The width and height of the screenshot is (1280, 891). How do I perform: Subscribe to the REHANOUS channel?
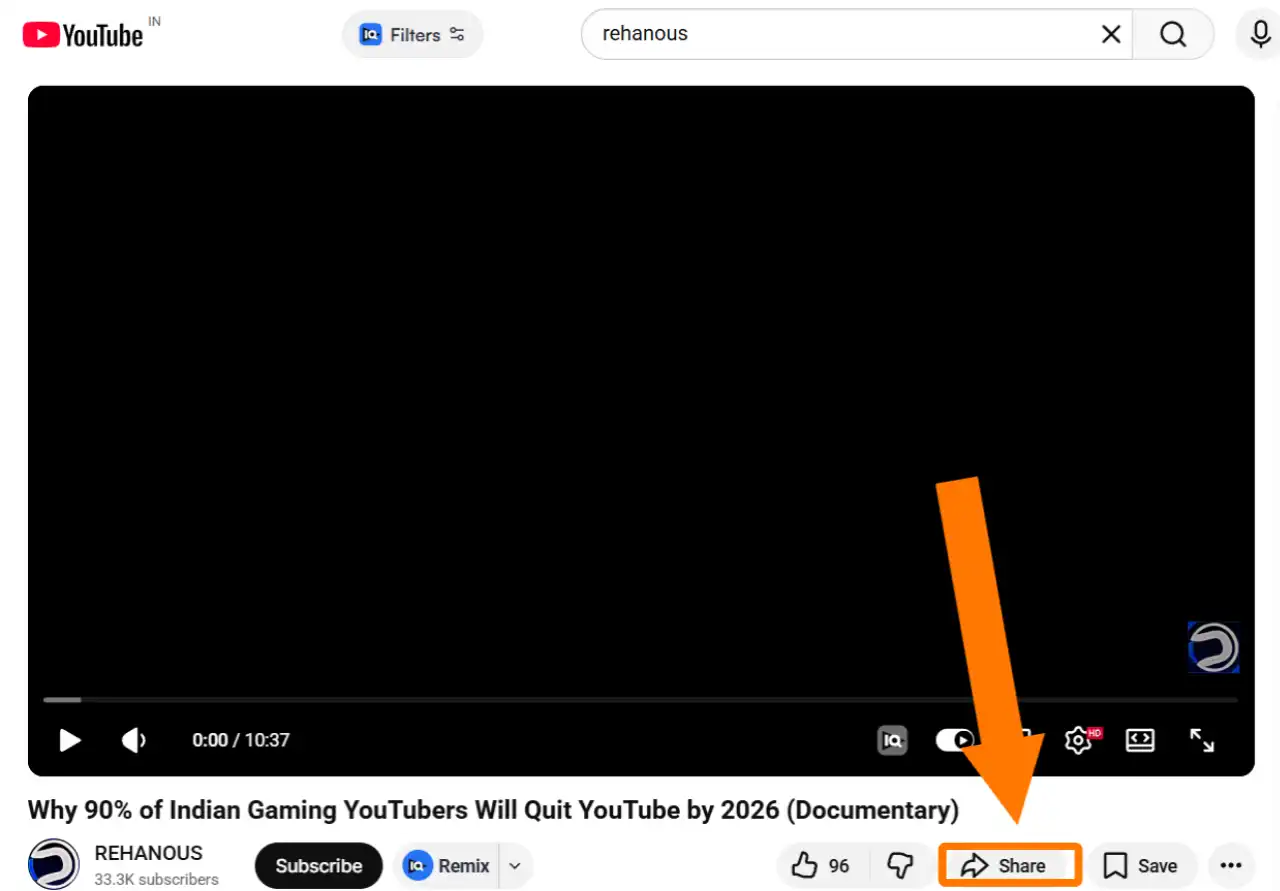(318, 865)
